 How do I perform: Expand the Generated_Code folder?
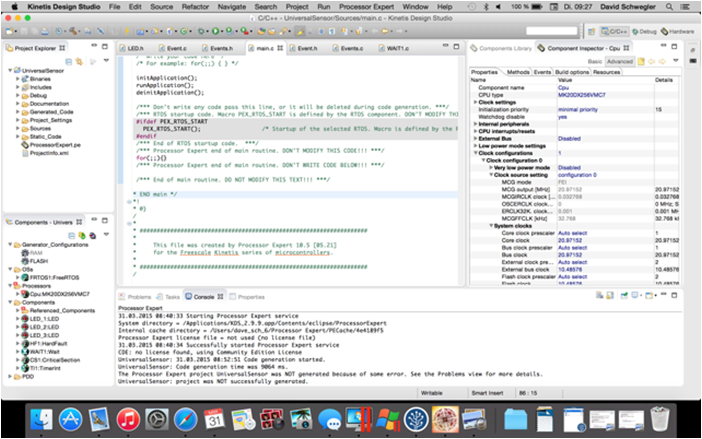[x=18, y=112]
